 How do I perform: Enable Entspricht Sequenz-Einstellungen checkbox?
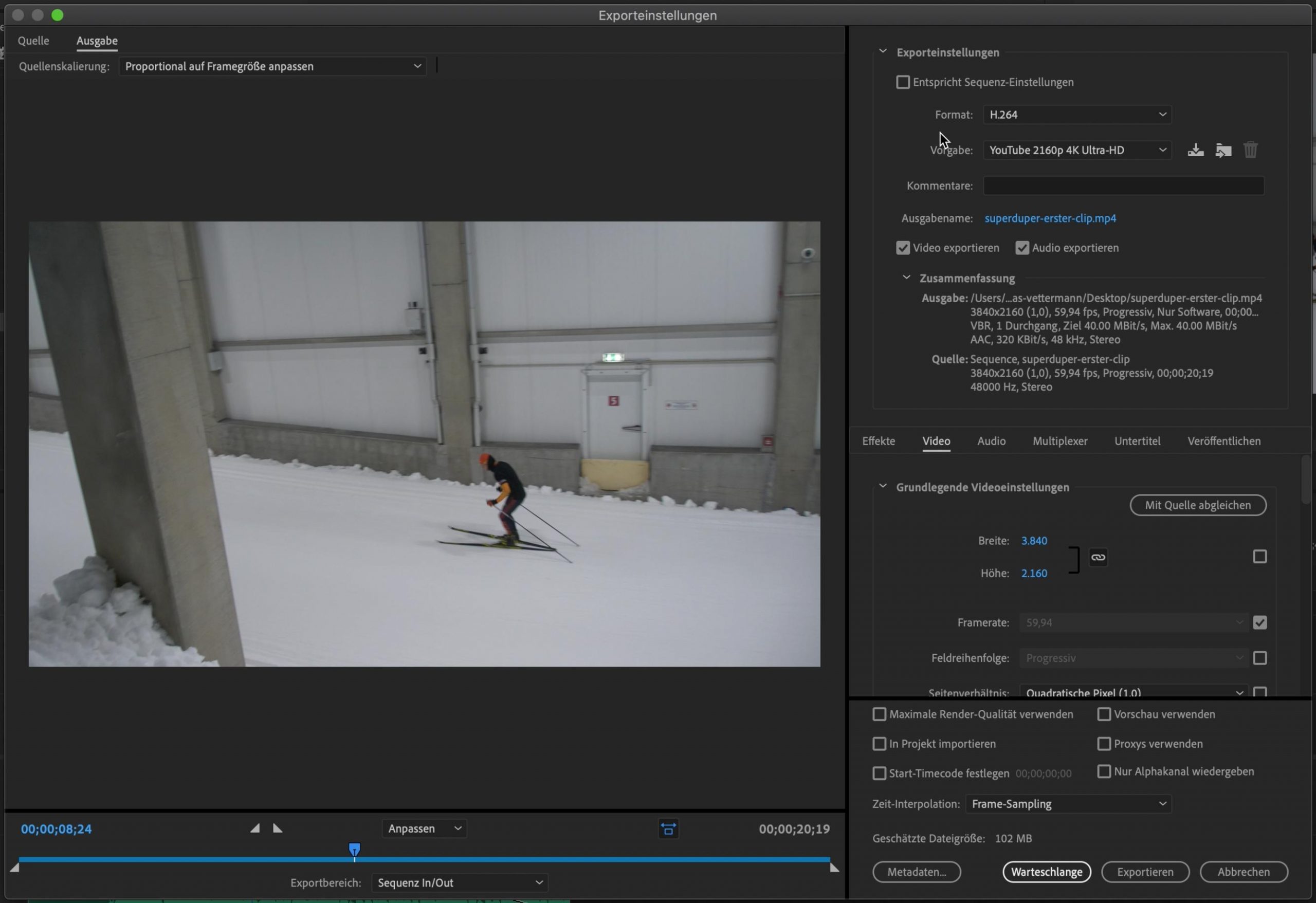tap(903, 82)
